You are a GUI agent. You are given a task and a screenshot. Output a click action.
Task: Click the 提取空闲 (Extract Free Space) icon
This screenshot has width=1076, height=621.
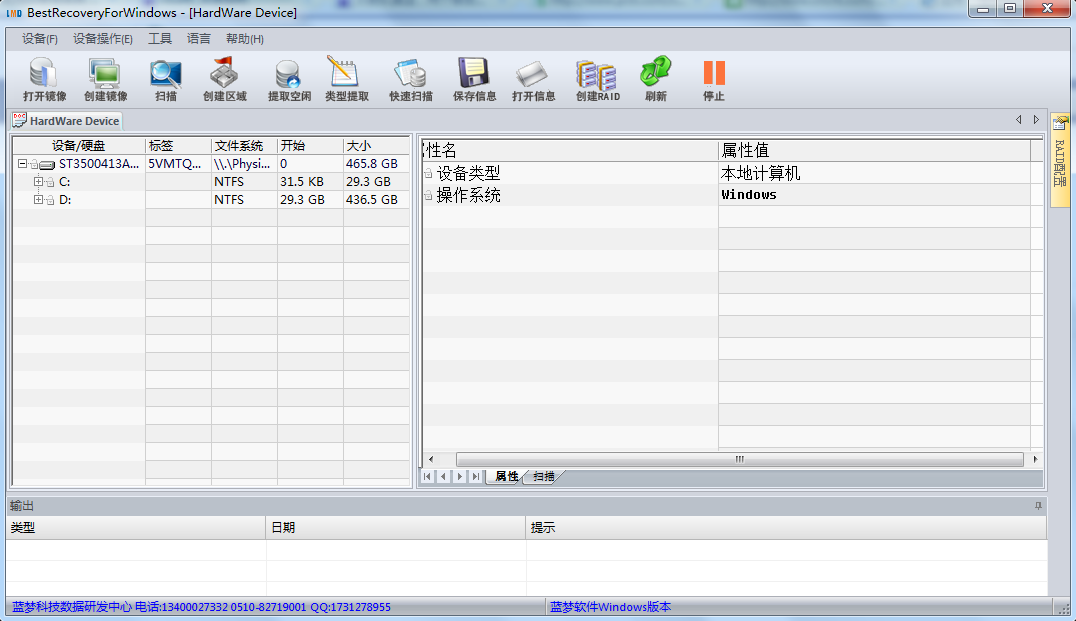(288, 73)
